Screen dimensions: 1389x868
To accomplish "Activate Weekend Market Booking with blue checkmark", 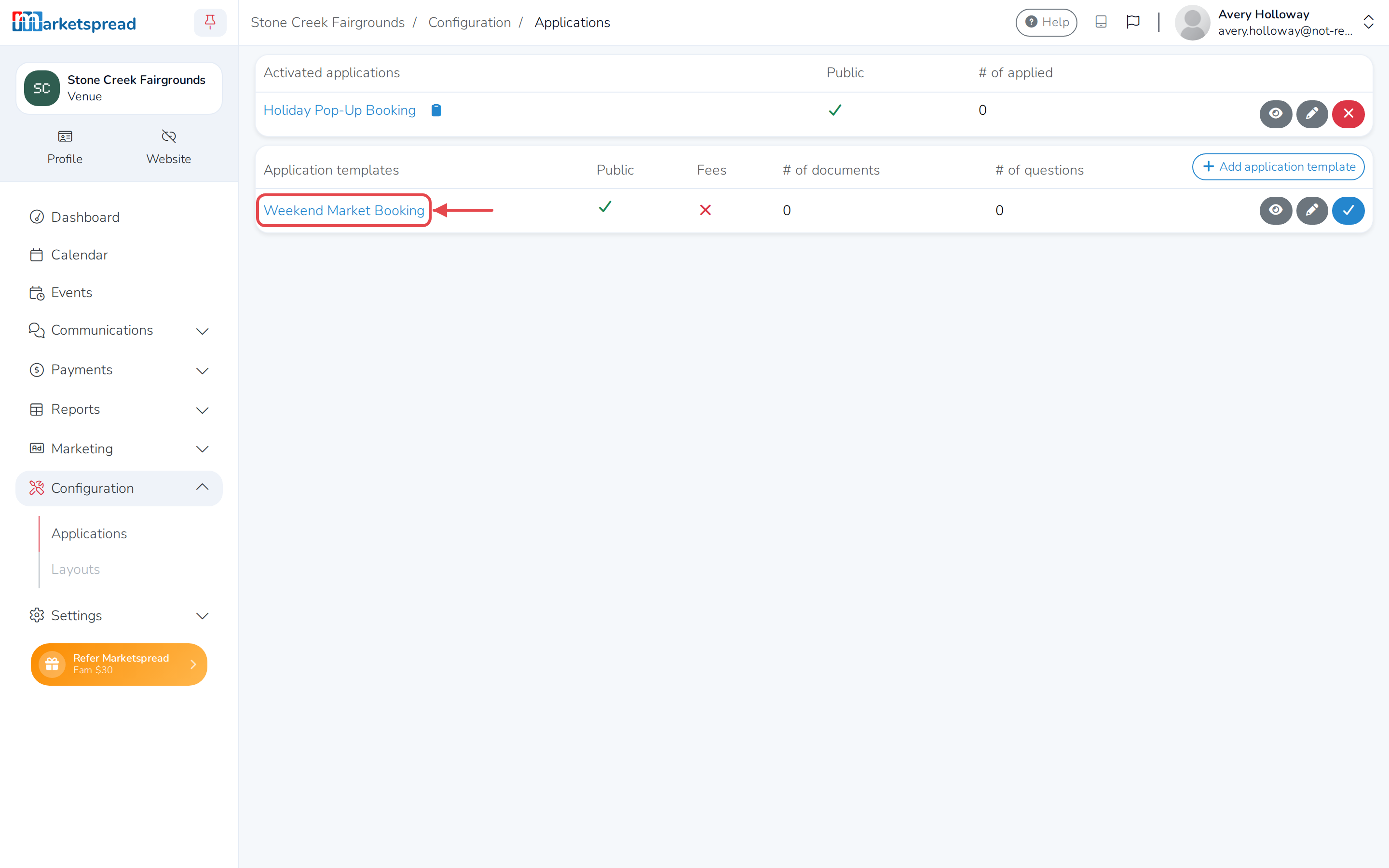I will (1348, 210).
